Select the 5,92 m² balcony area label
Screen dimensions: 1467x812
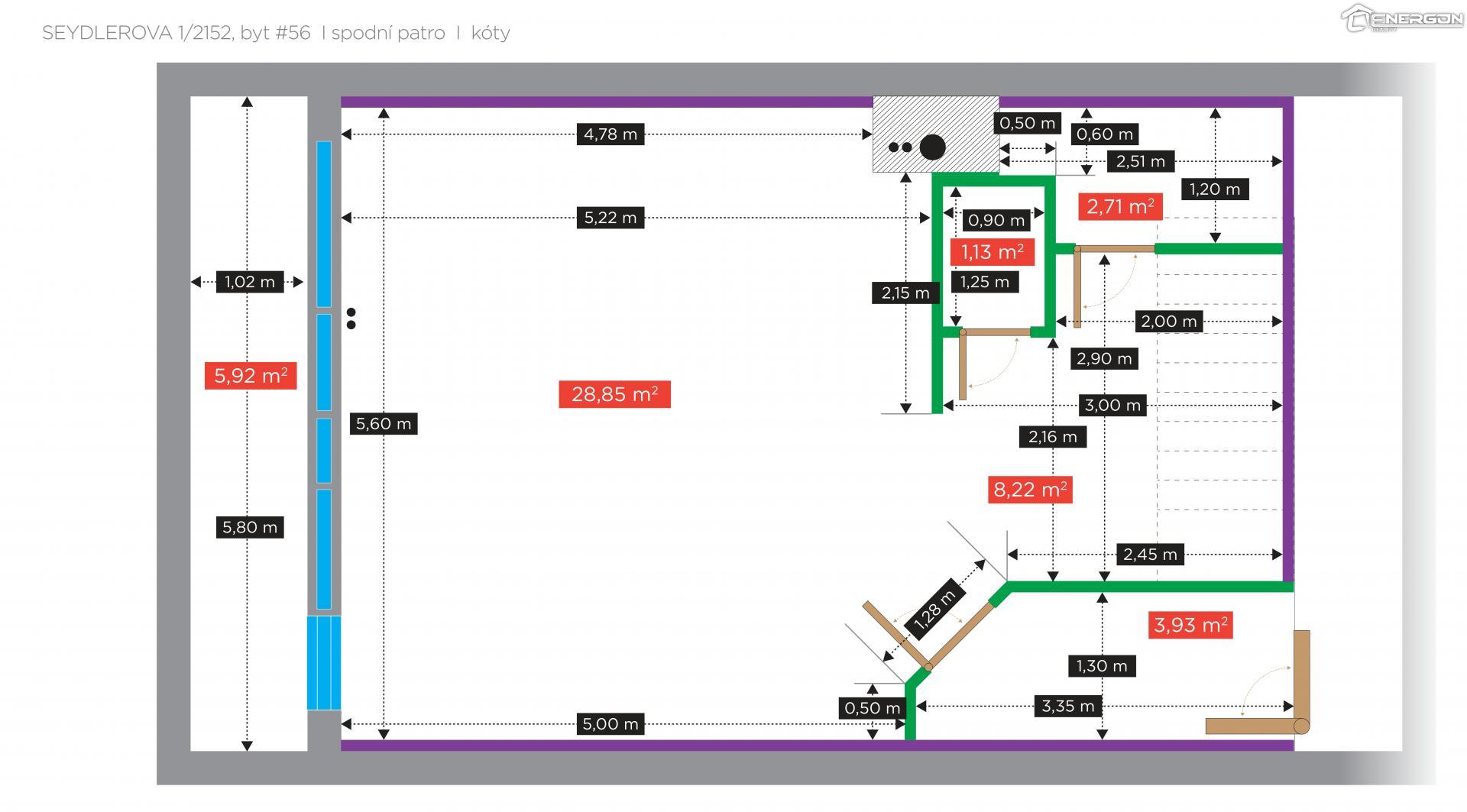(x=250, y=376)
